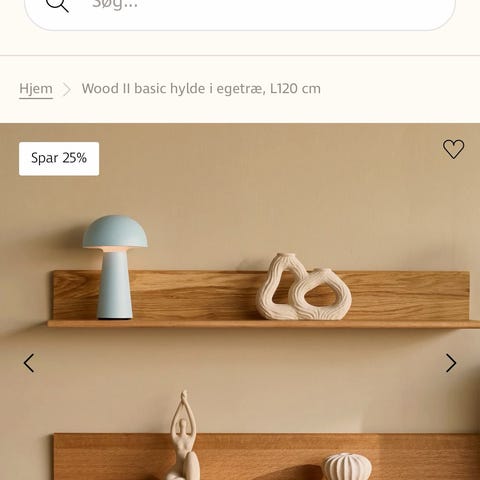
Task: Click the beige twin-loop ceramic vase
Action: point(303,287)
